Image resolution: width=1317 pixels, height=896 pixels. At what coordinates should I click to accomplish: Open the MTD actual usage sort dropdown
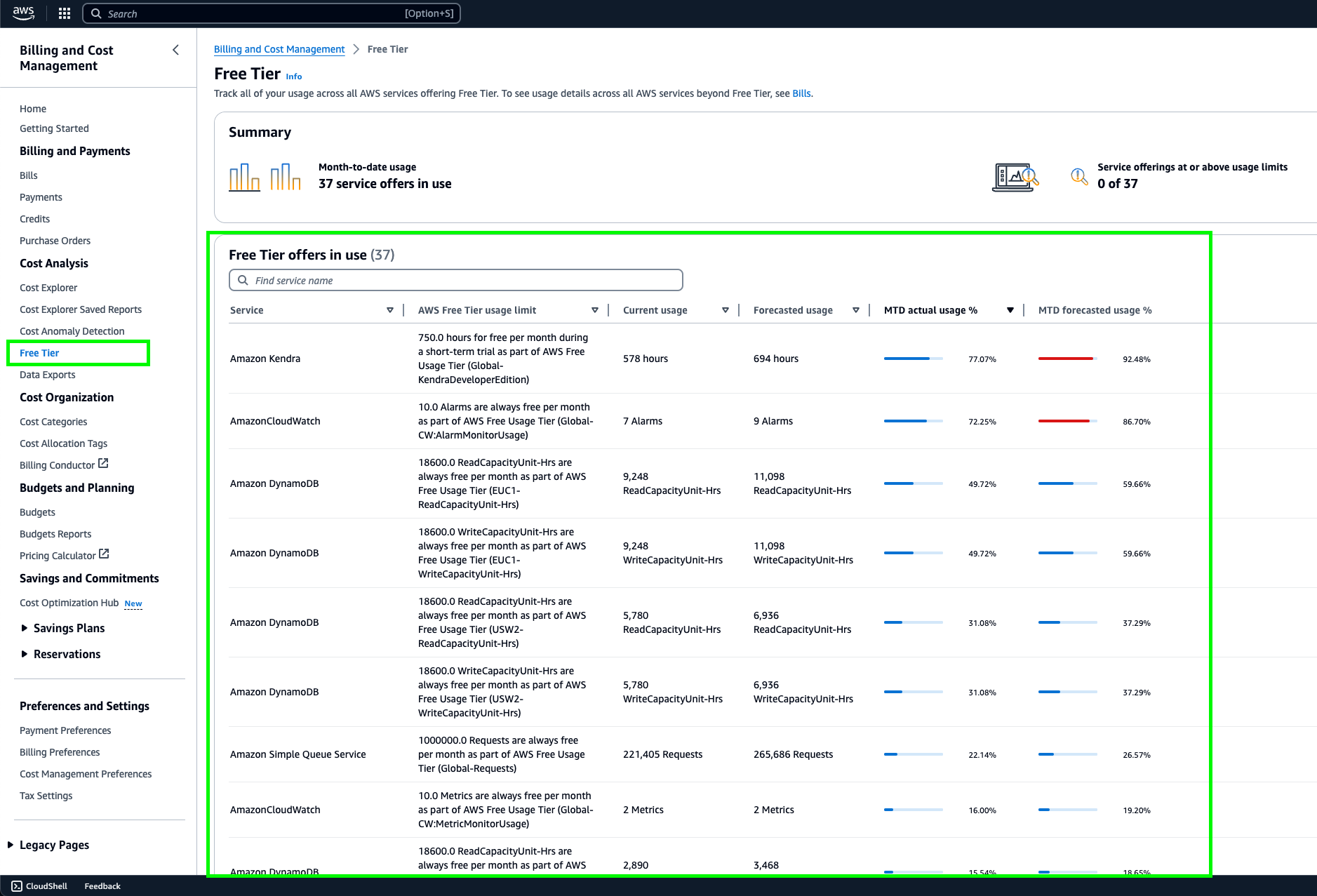[1010, 309]
